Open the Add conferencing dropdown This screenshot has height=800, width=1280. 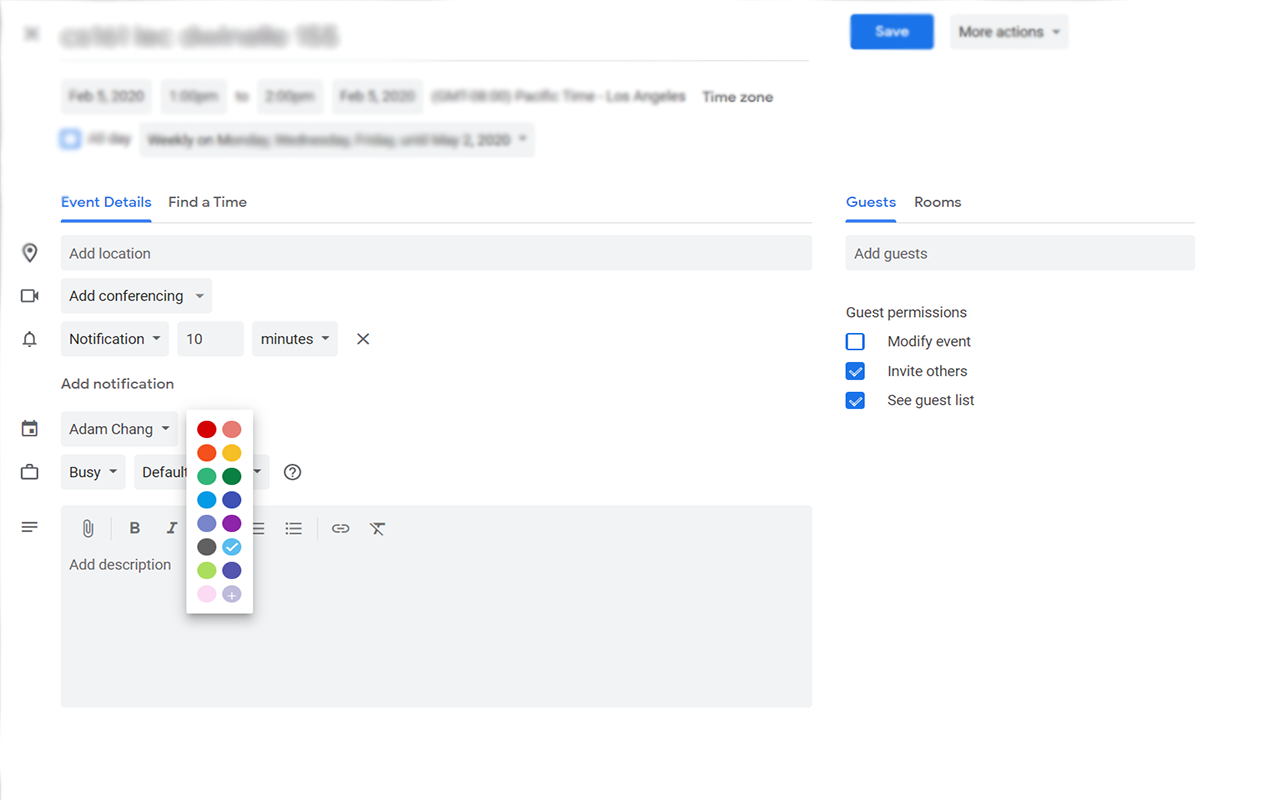pyautogui.click(x=136, y=296)
